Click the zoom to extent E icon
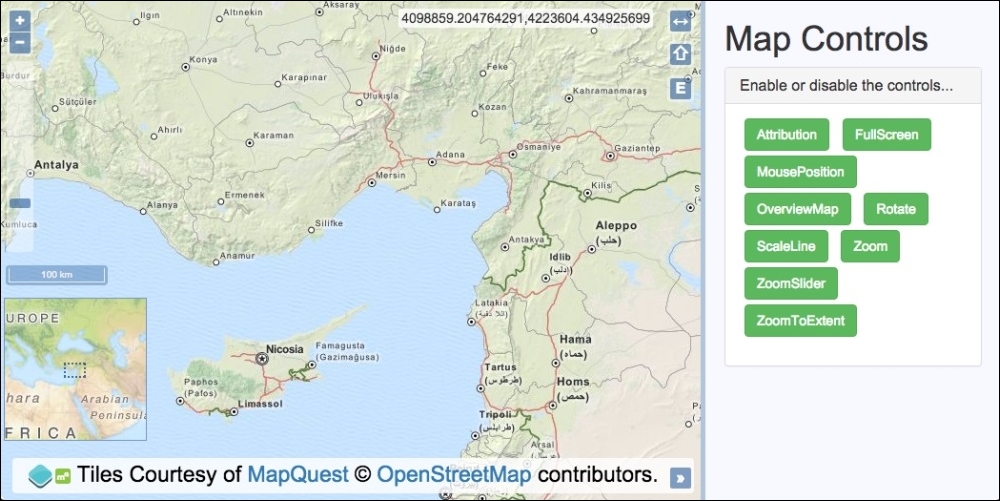 (x=680, y=88)
